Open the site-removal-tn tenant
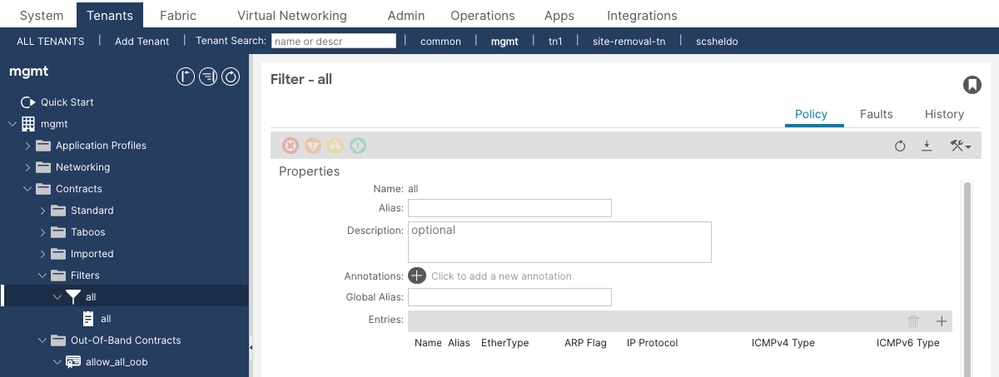Screen dimensions: 999x377 pos(629,41)
